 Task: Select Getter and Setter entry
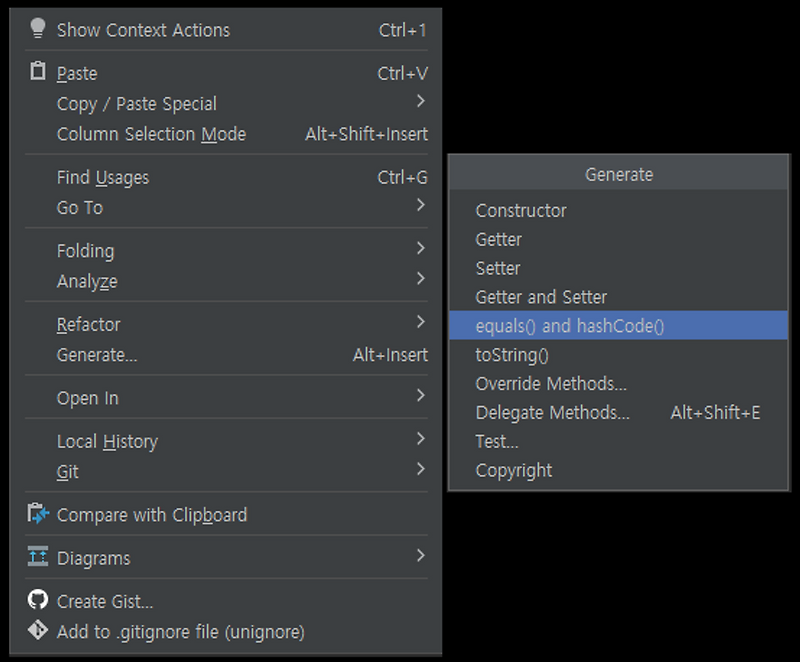point(618,297)
